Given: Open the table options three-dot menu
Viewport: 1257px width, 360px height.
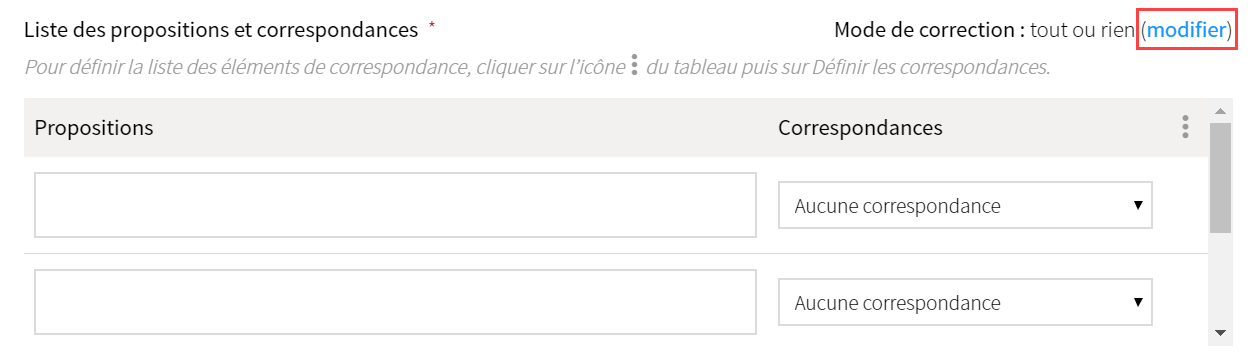Looking at the screenshot, I should (1185, 127).
